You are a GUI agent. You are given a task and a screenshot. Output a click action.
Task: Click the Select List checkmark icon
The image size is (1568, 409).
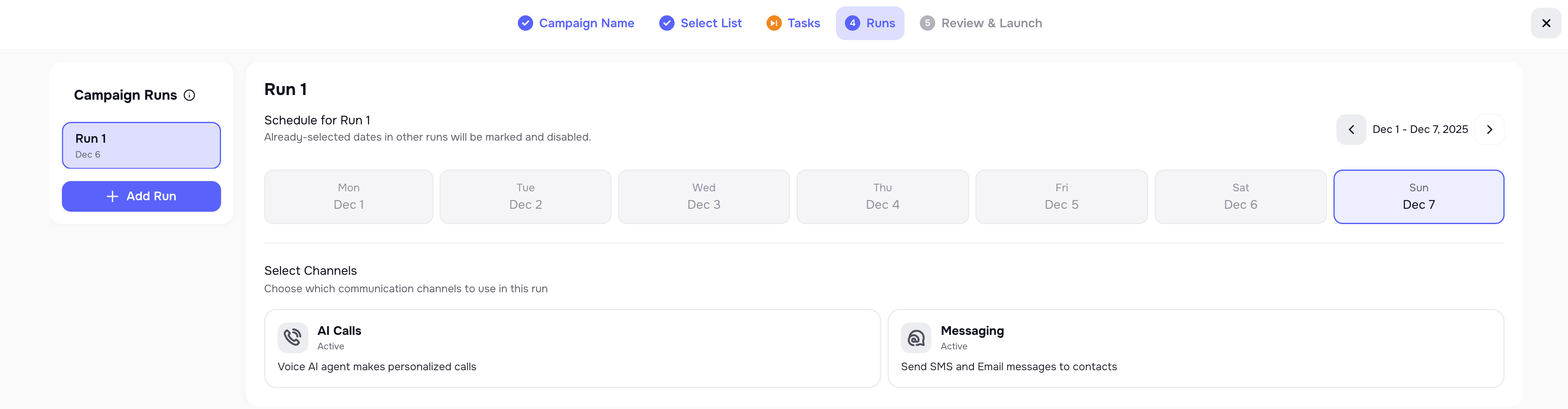pos(666,23)
